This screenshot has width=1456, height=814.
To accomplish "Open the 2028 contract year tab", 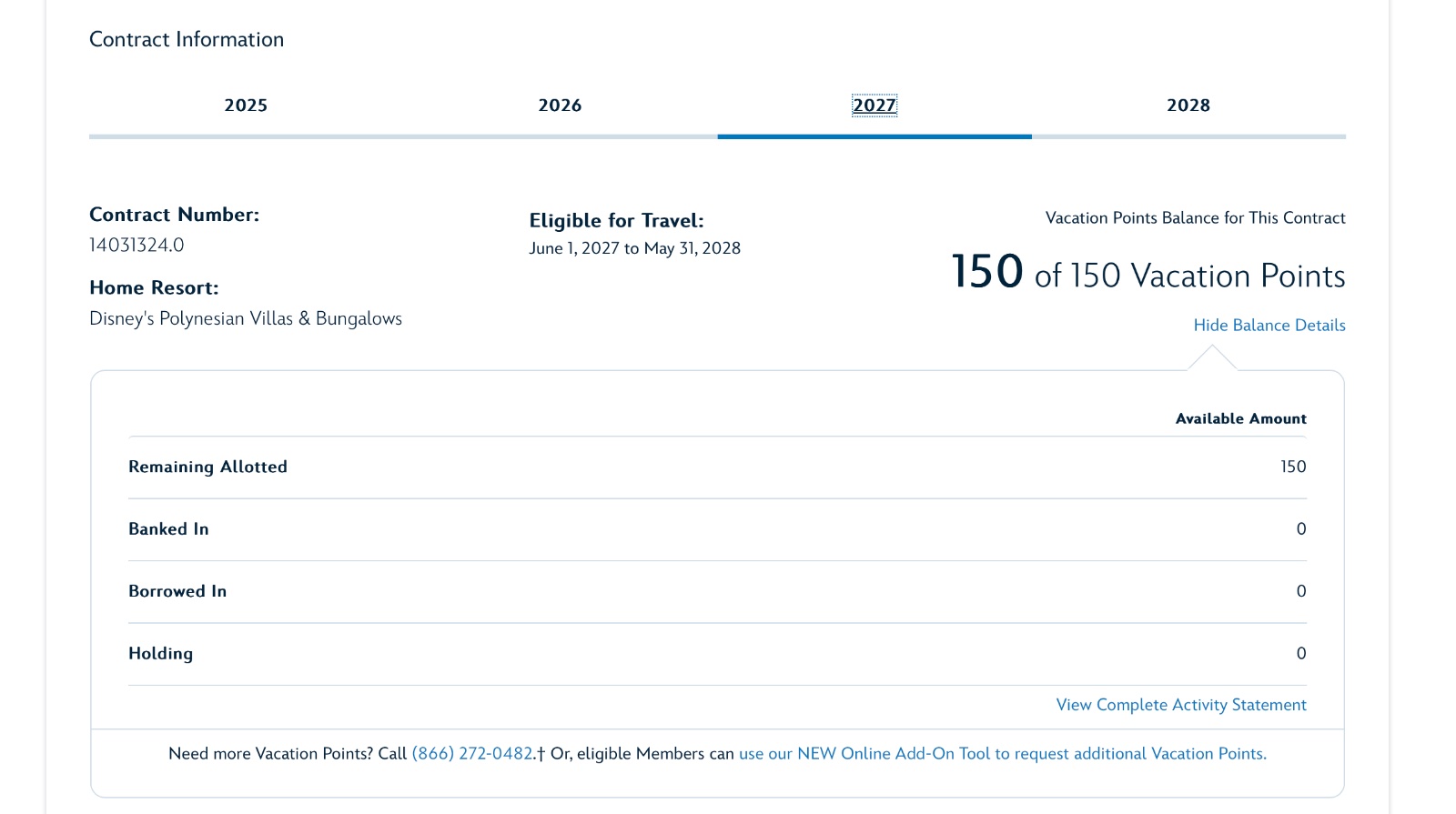I will pos(1188,106).
